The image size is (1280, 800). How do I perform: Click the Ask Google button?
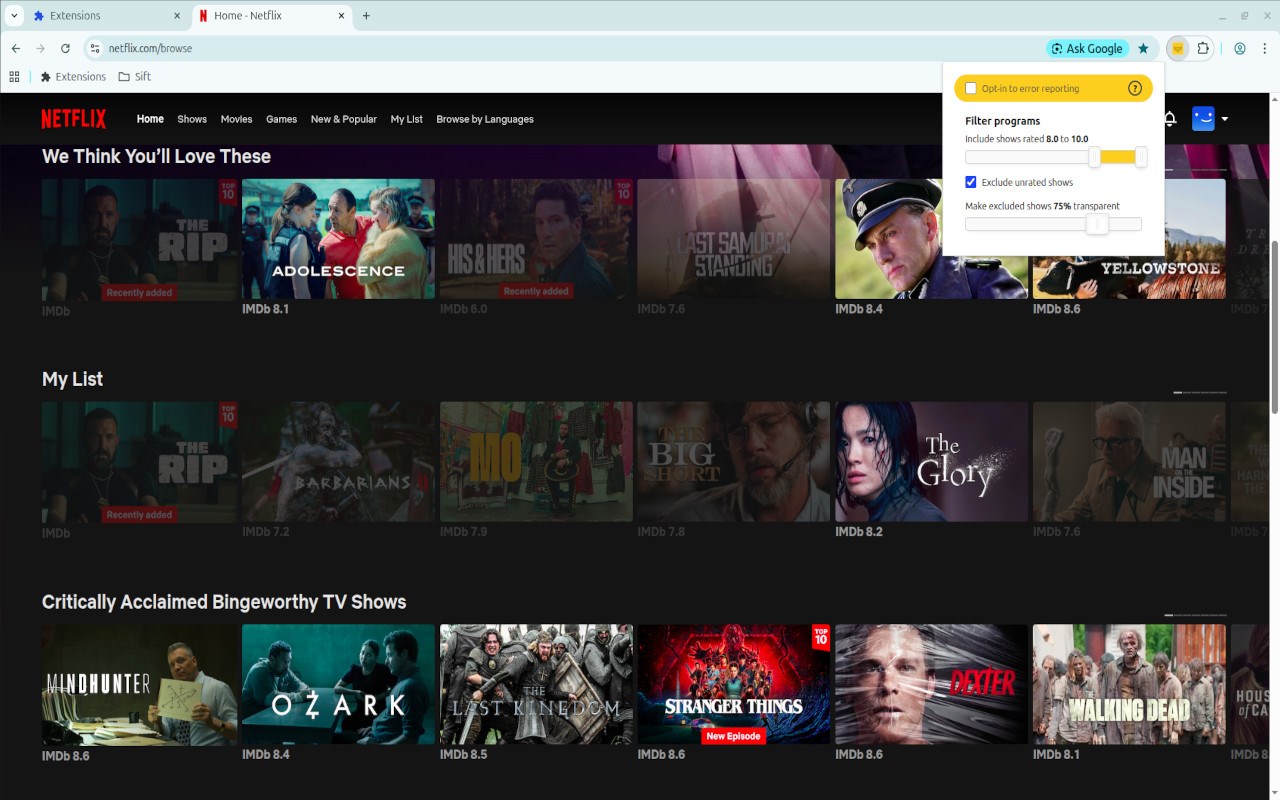tap(1087, 48)
